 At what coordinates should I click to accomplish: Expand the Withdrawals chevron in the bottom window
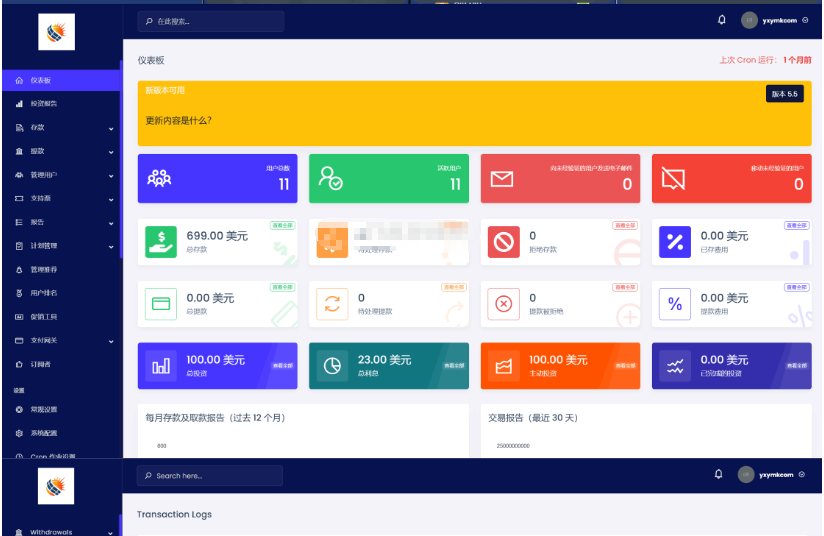coord(110,532)
